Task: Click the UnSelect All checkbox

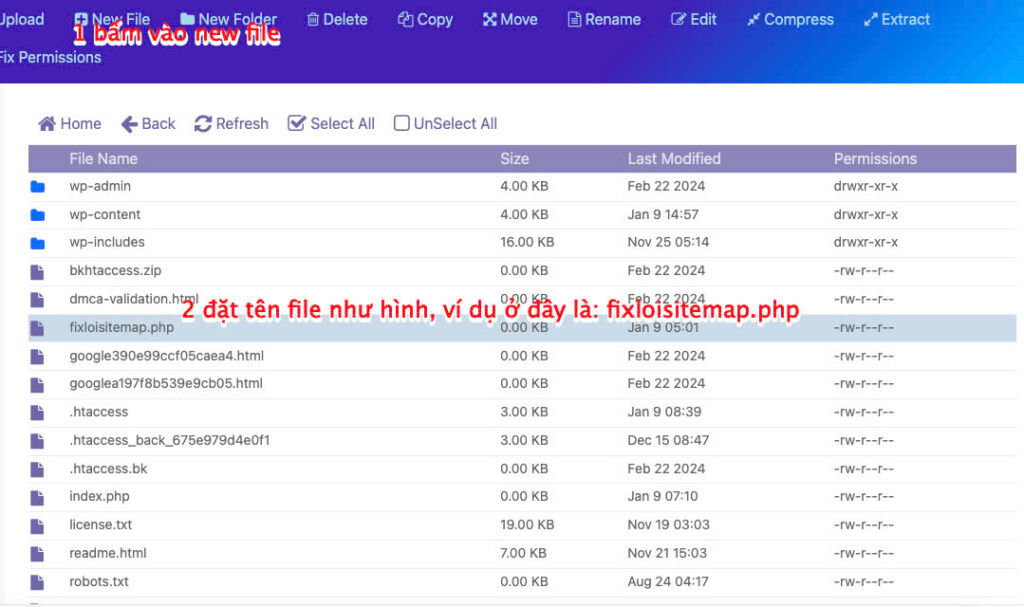Action: tap(401, 122)
